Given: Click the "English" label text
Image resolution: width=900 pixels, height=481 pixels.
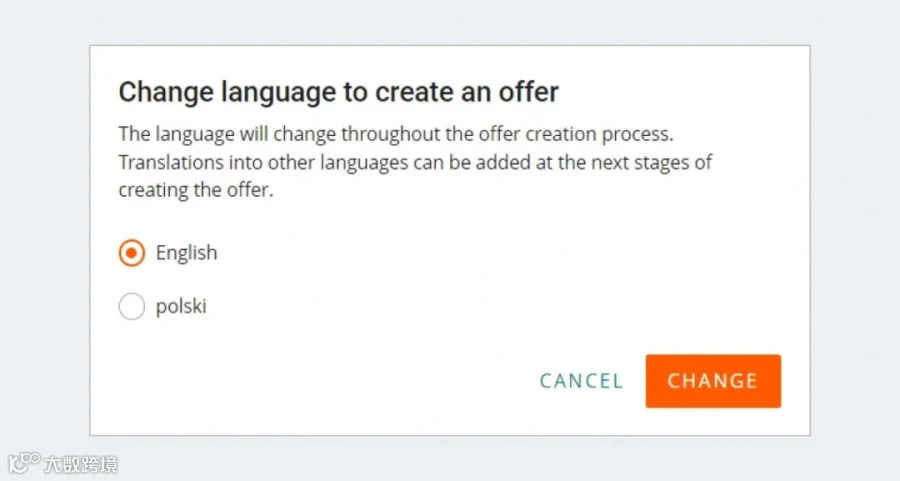Looking at the screenshot, I should 187,253.
